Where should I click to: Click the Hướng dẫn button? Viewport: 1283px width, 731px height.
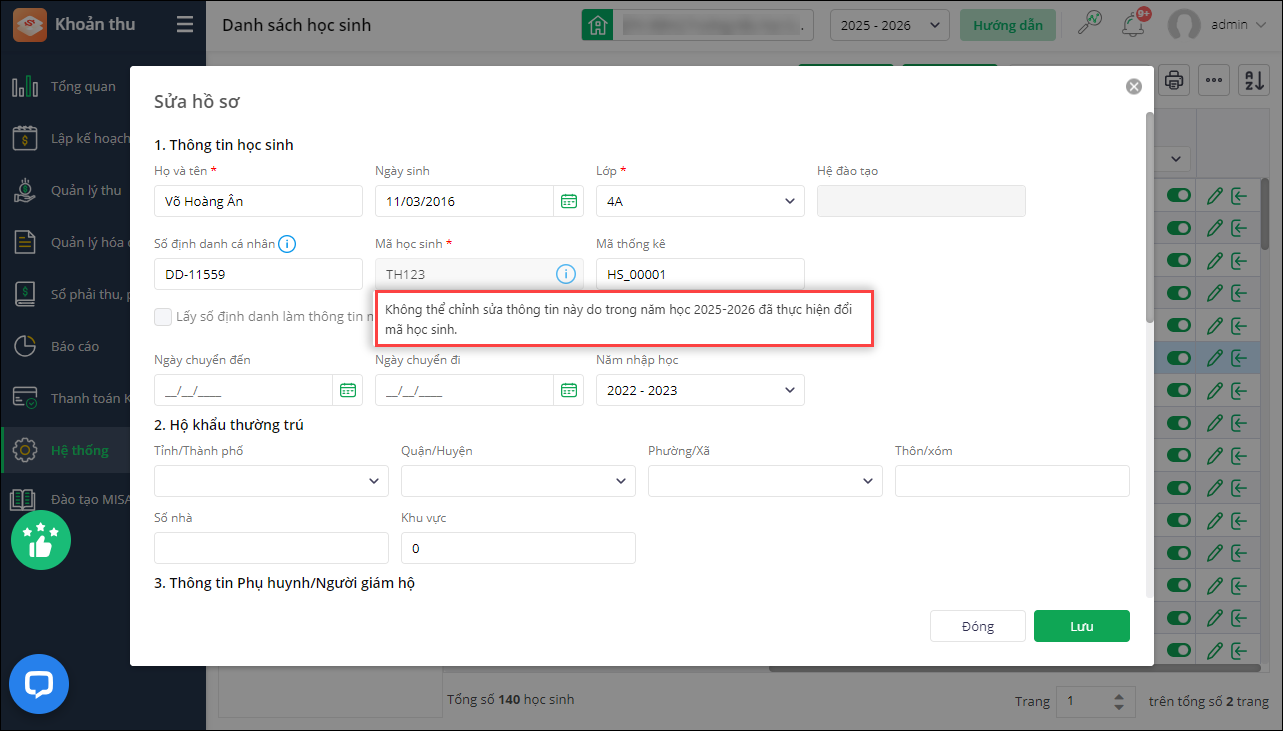(1008, 25)
